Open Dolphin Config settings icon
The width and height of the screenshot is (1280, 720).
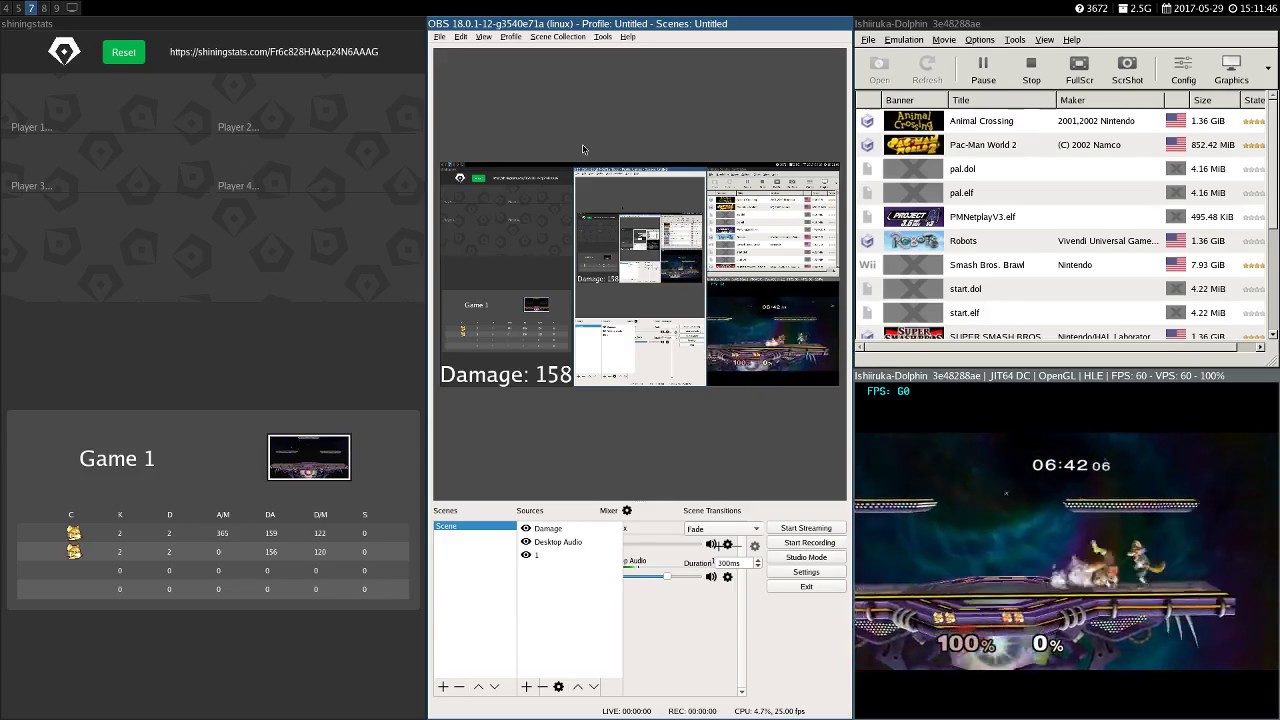click(1183, 70)
